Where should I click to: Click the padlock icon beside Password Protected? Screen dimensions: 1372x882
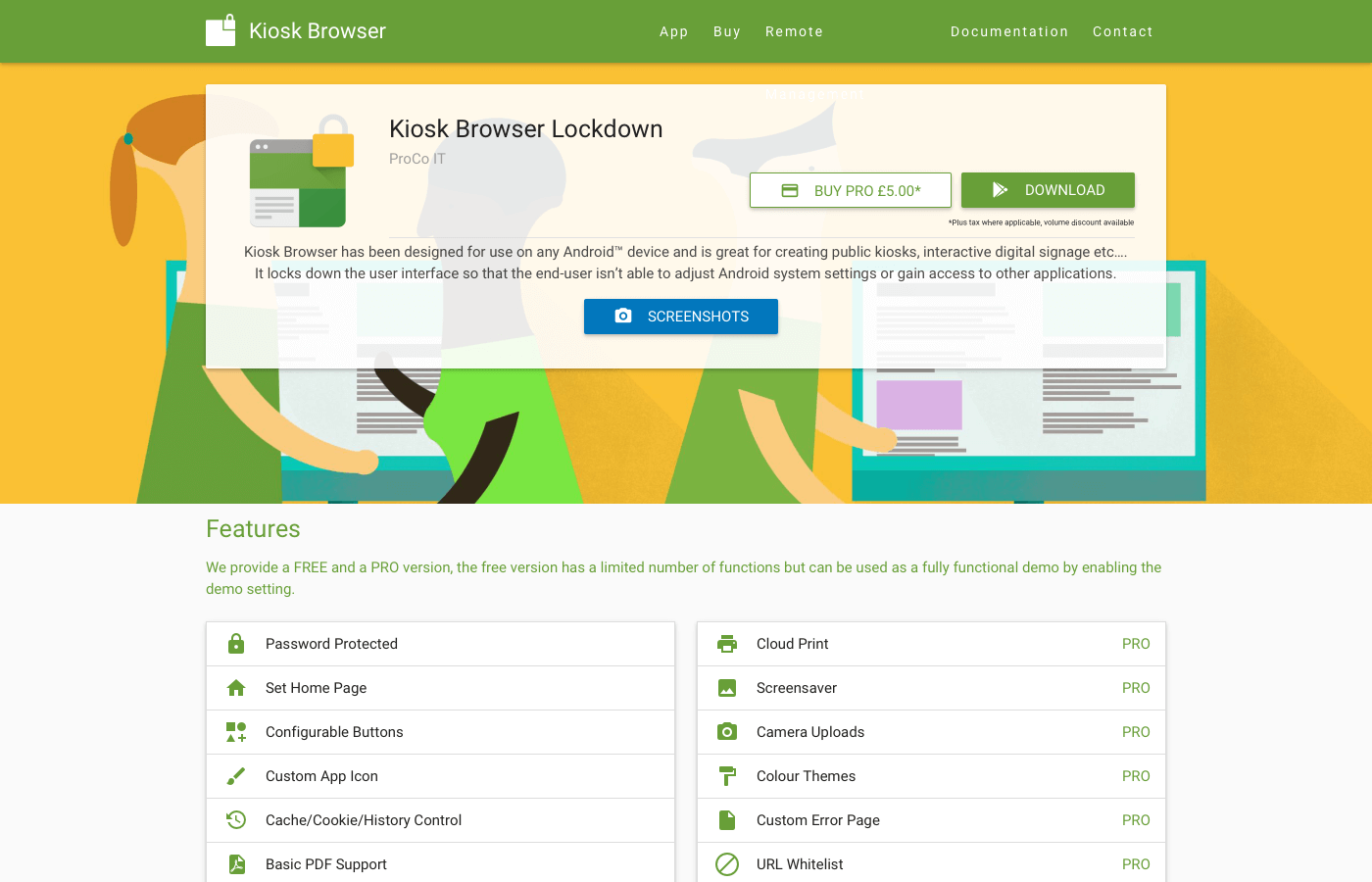236,644
